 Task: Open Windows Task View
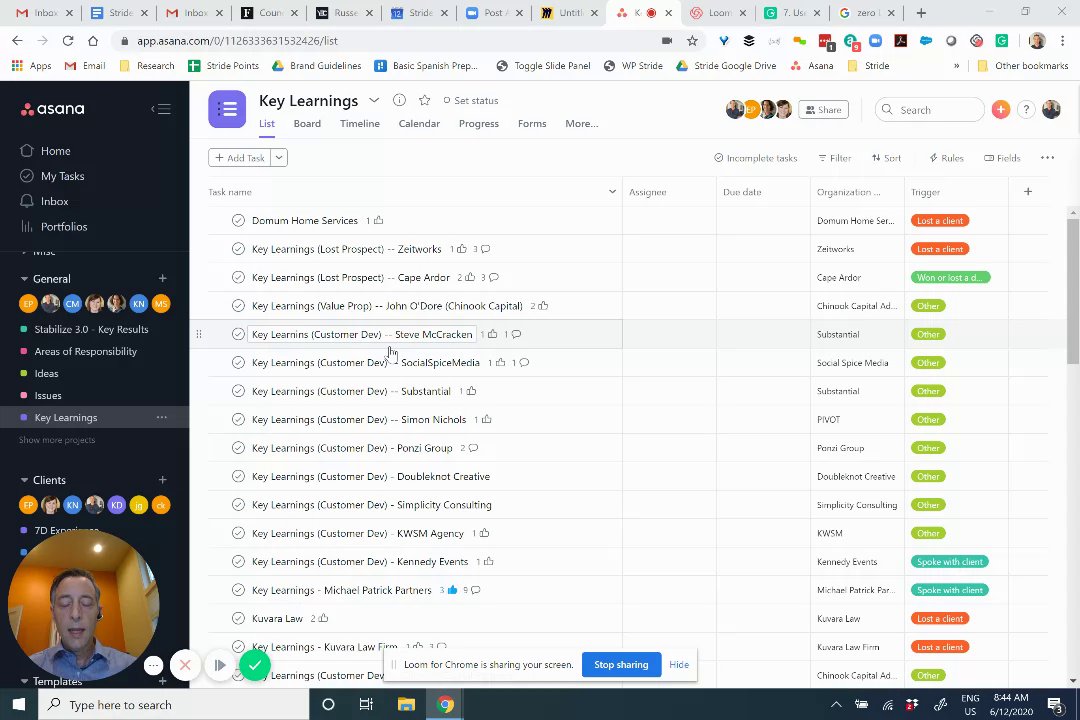tap(366, 704)
